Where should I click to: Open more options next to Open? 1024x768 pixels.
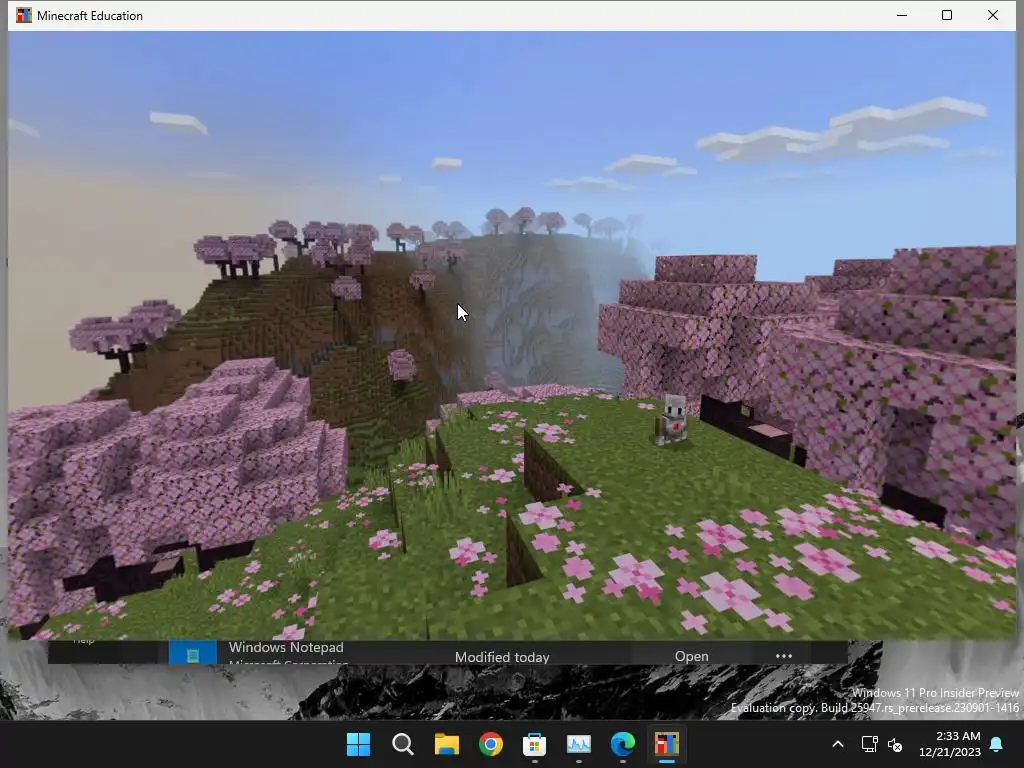(784, 656)
